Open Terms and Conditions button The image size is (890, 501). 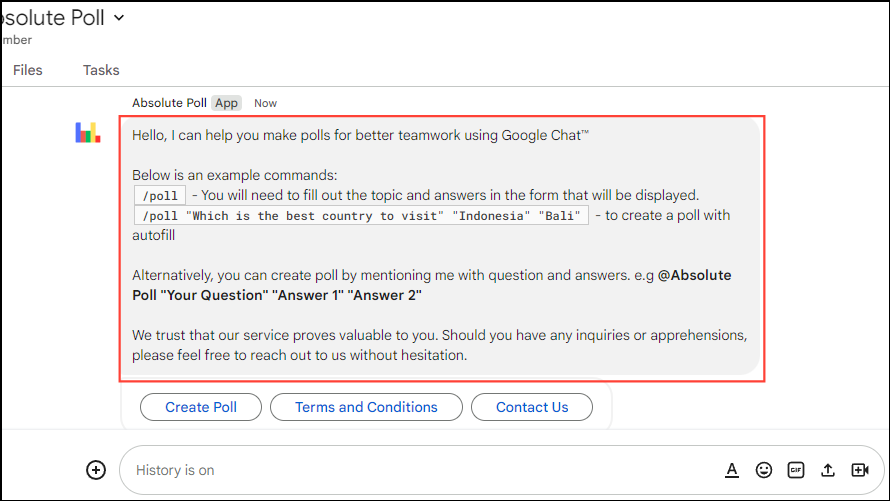click(x=366, y=407)
